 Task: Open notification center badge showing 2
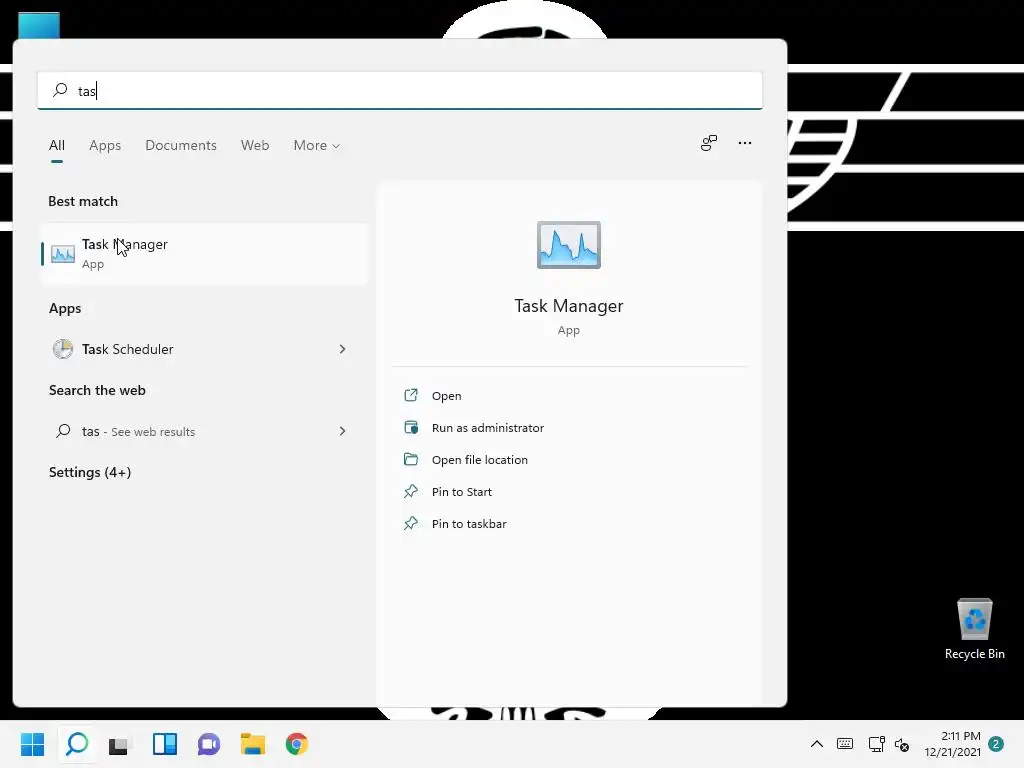(995, 744)
